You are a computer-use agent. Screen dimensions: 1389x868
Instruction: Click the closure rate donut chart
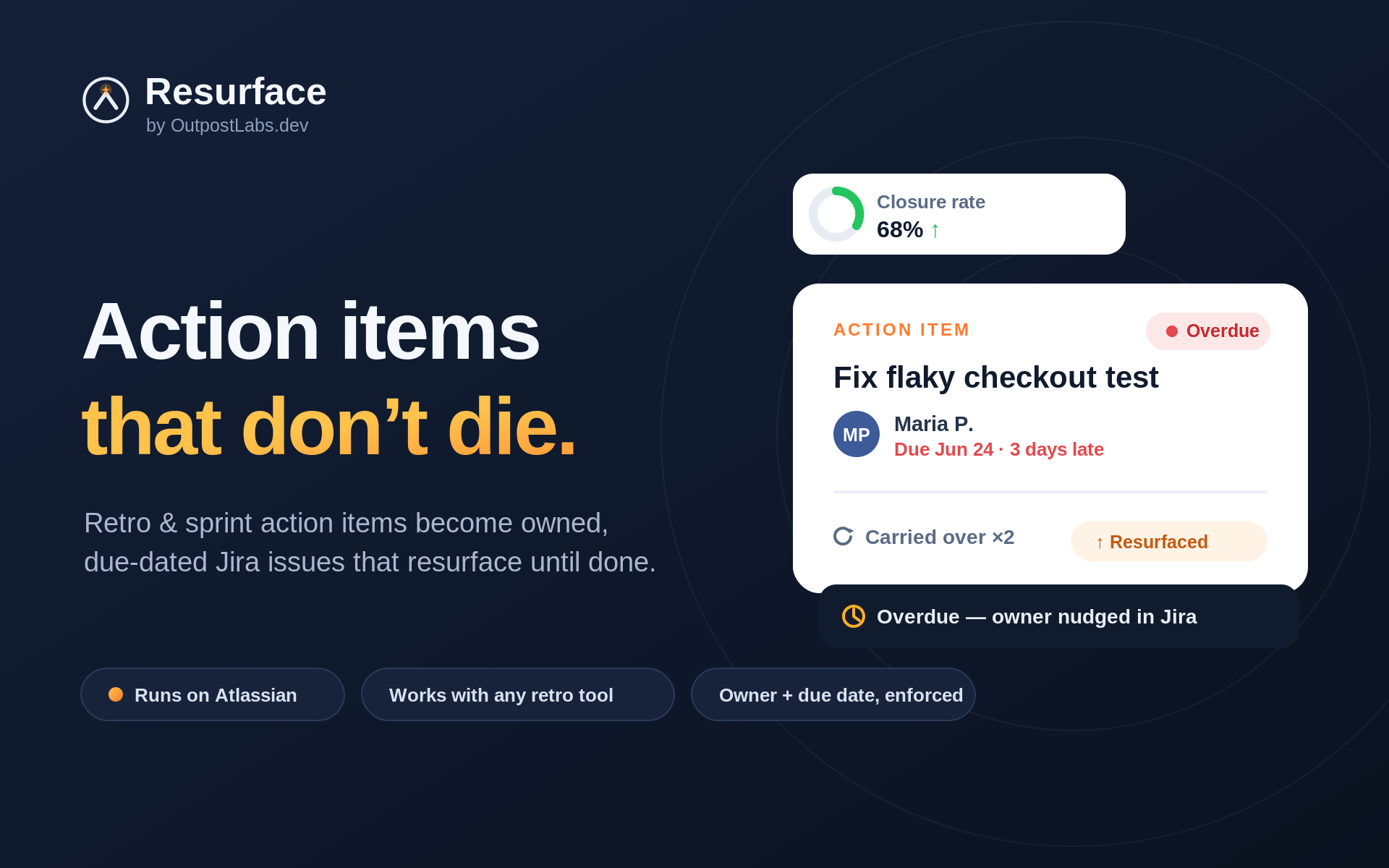point(836,214)
